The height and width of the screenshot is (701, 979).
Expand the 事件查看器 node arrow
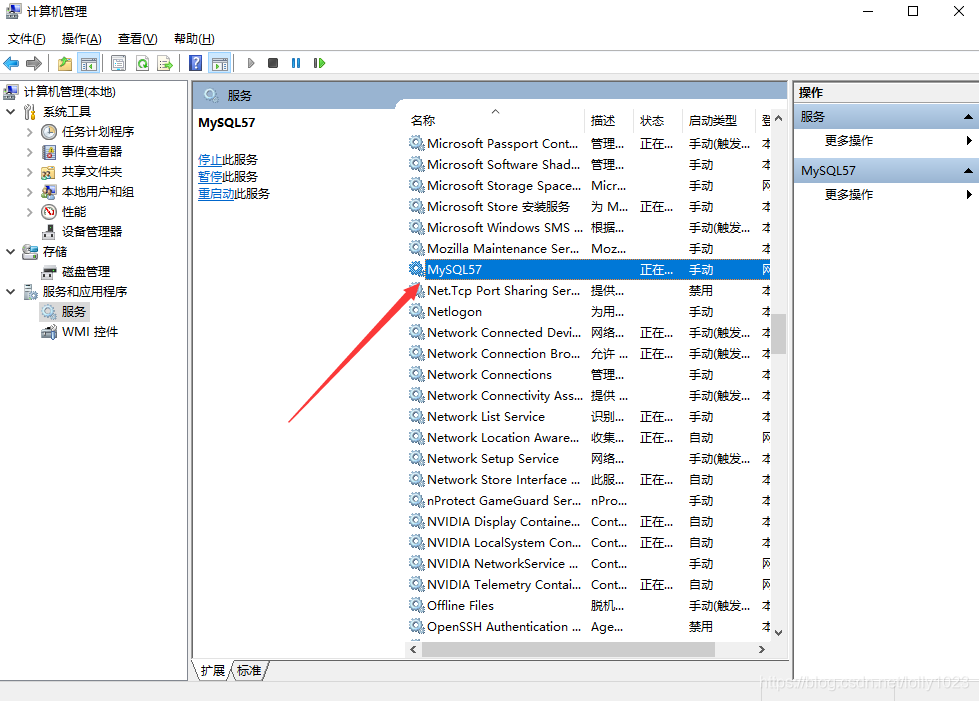[x=29, y=152]
